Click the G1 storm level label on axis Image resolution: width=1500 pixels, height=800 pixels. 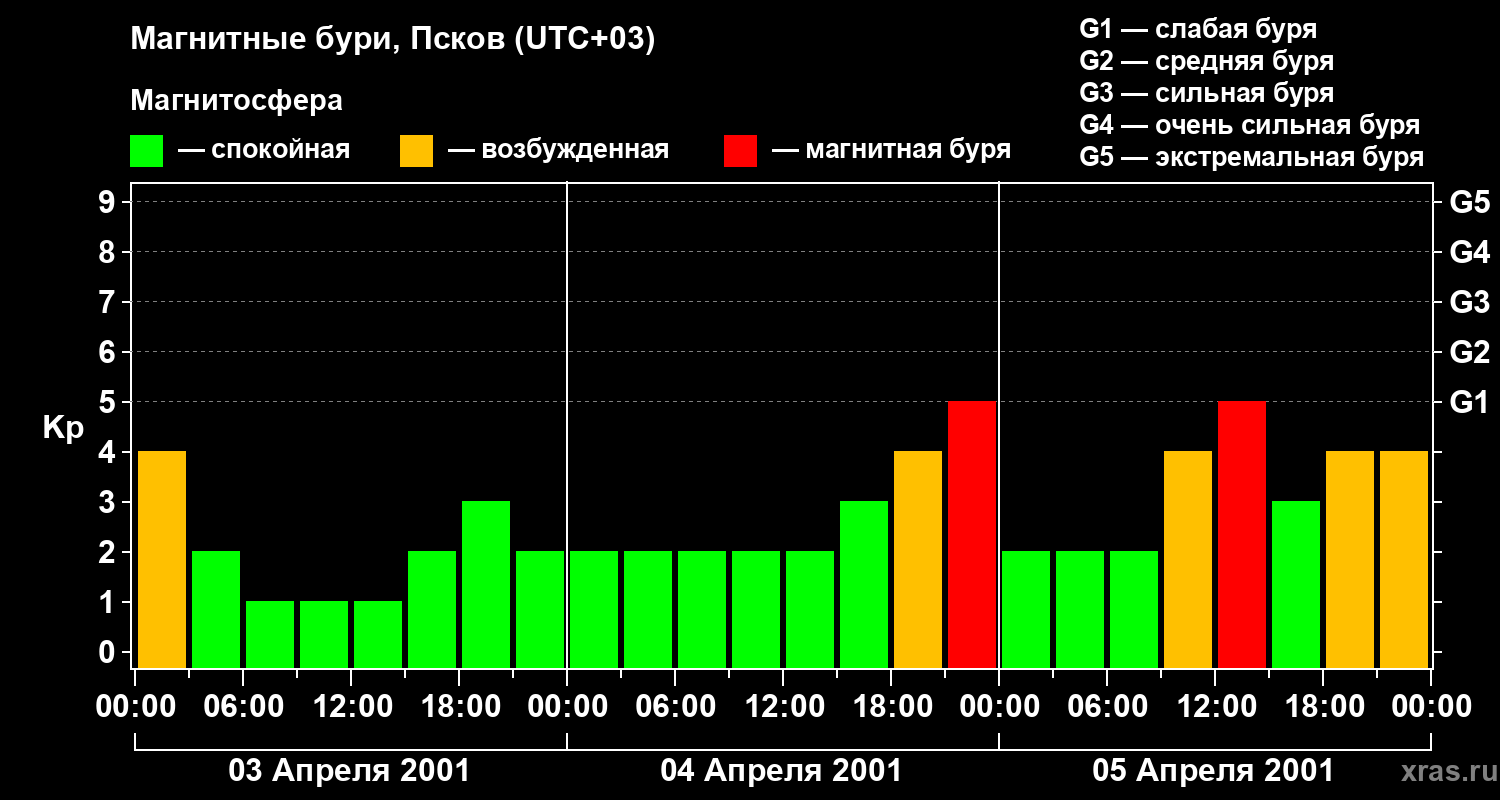coord(1469,402)
